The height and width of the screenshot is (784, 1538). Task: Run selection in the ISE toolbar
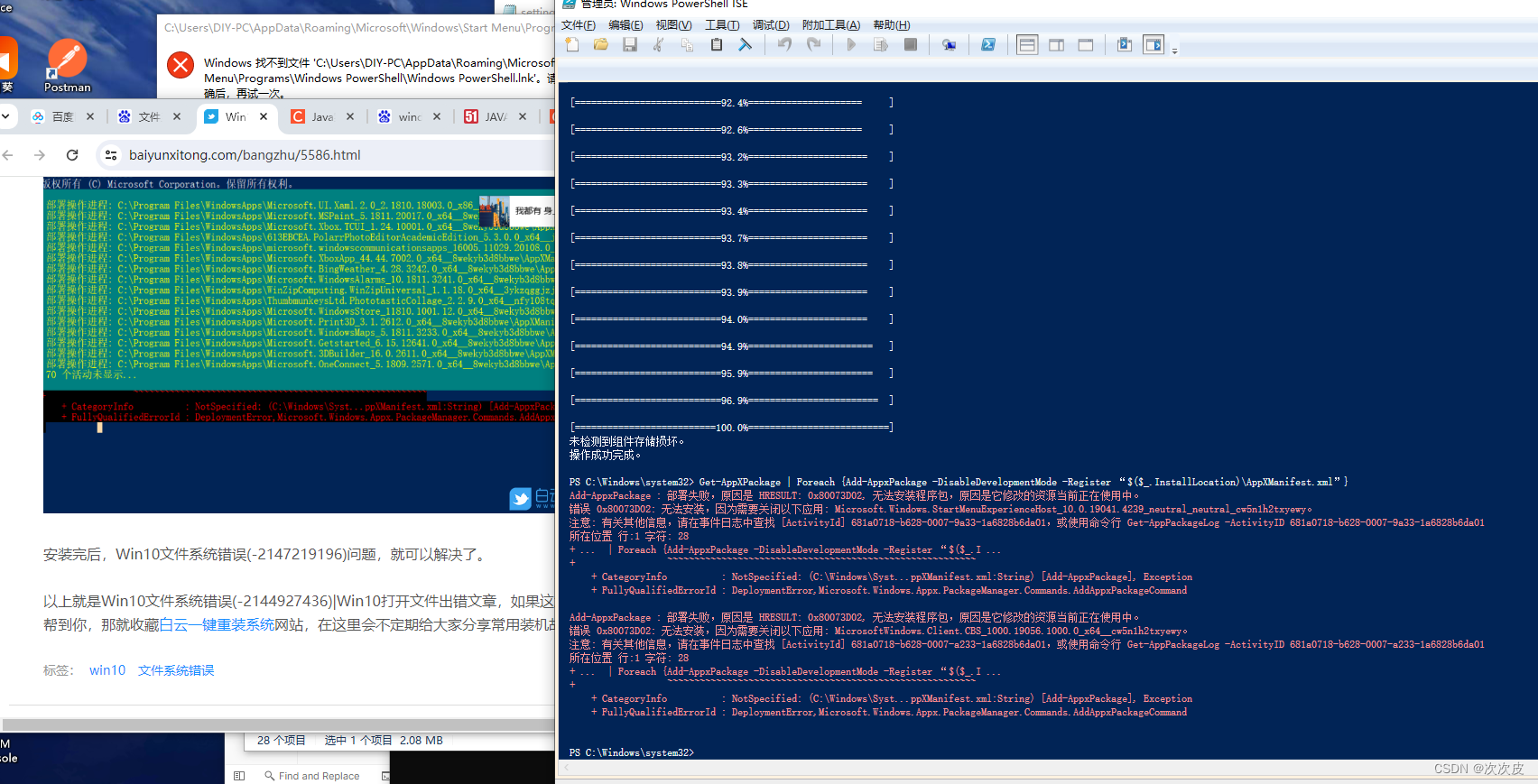881,45
